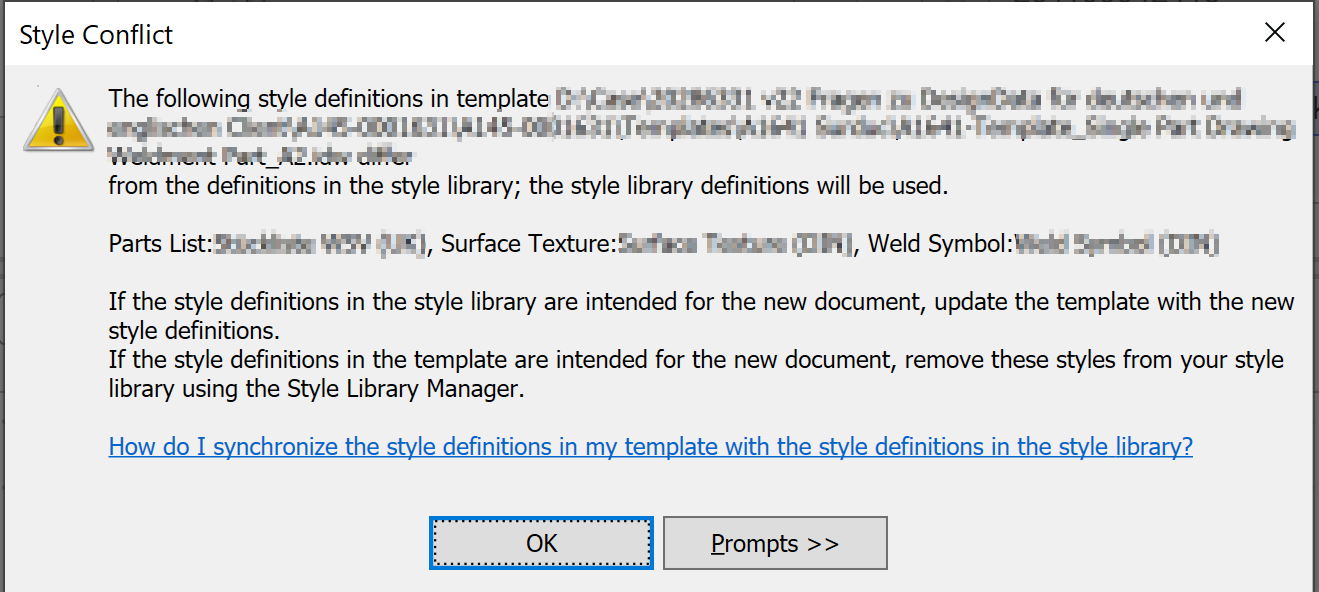Image resolution: width=1319 pixels, height=592 pixels.
Task: Click 'The following style definitions in template' text
Action: click(329, 99)
